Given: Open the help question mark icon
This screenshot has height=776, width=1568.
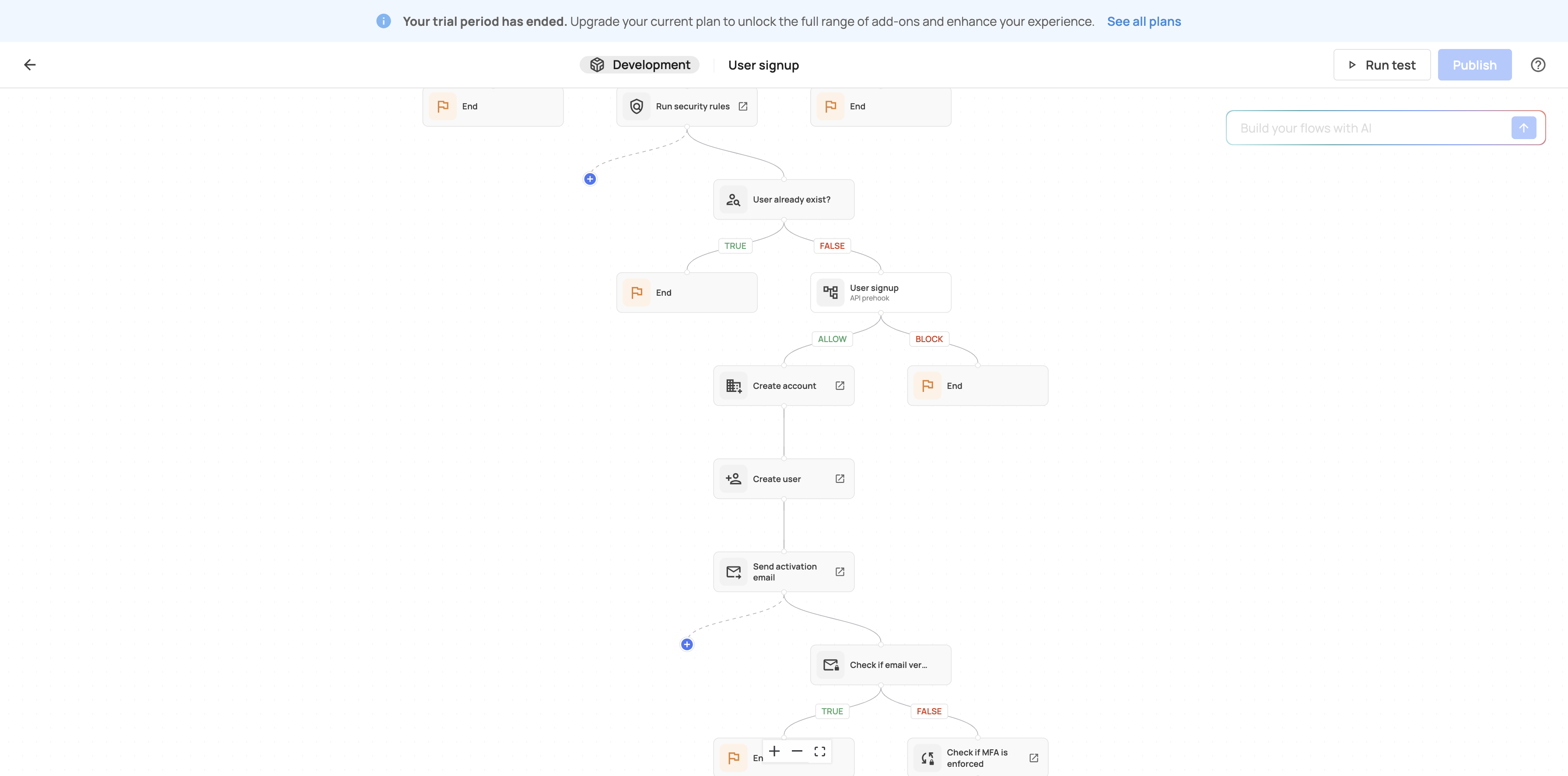Looking at the screenshot, I should (x=1537, y=64).
